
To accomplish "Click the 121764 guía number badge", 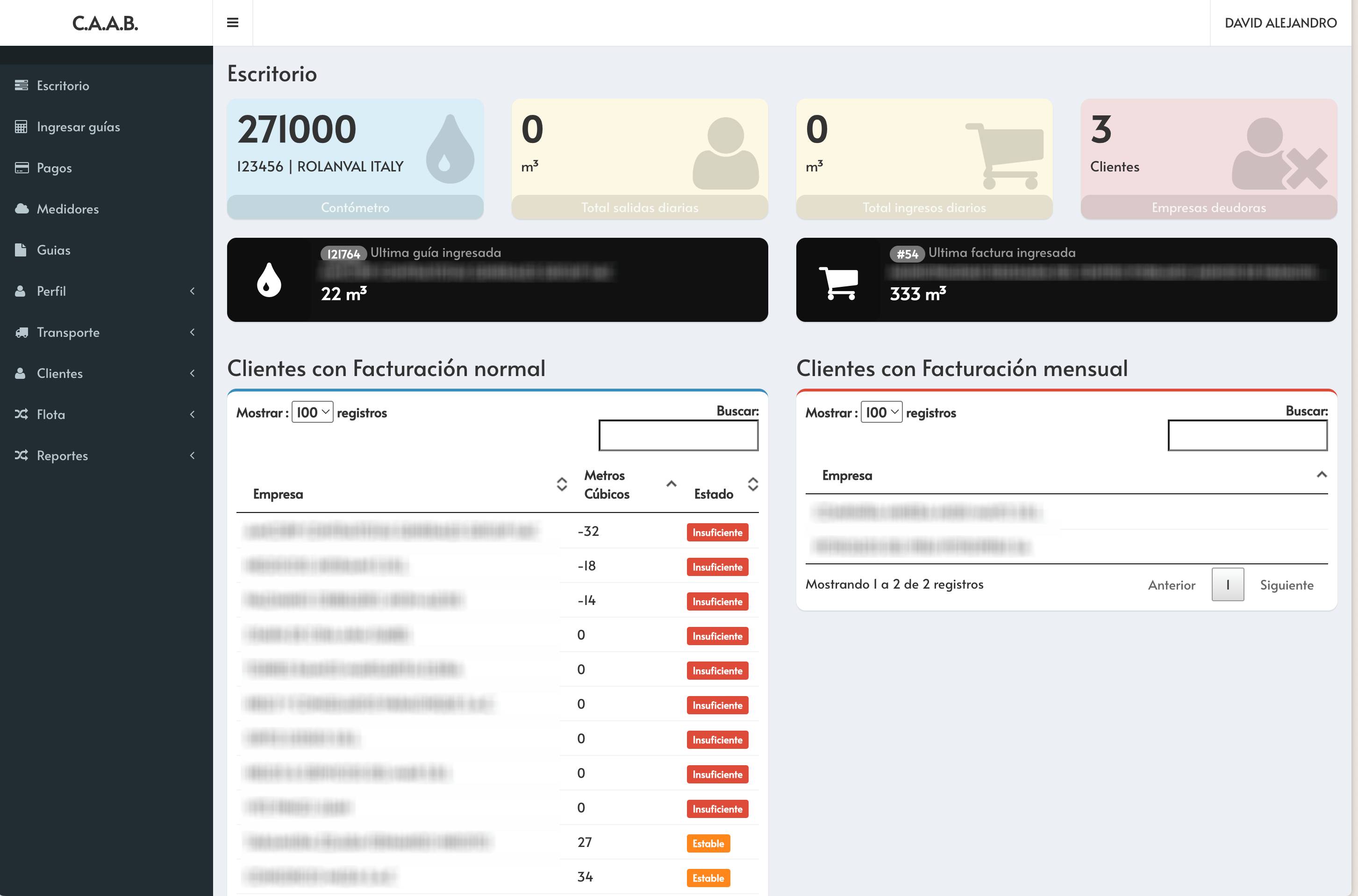I will 343,254.
